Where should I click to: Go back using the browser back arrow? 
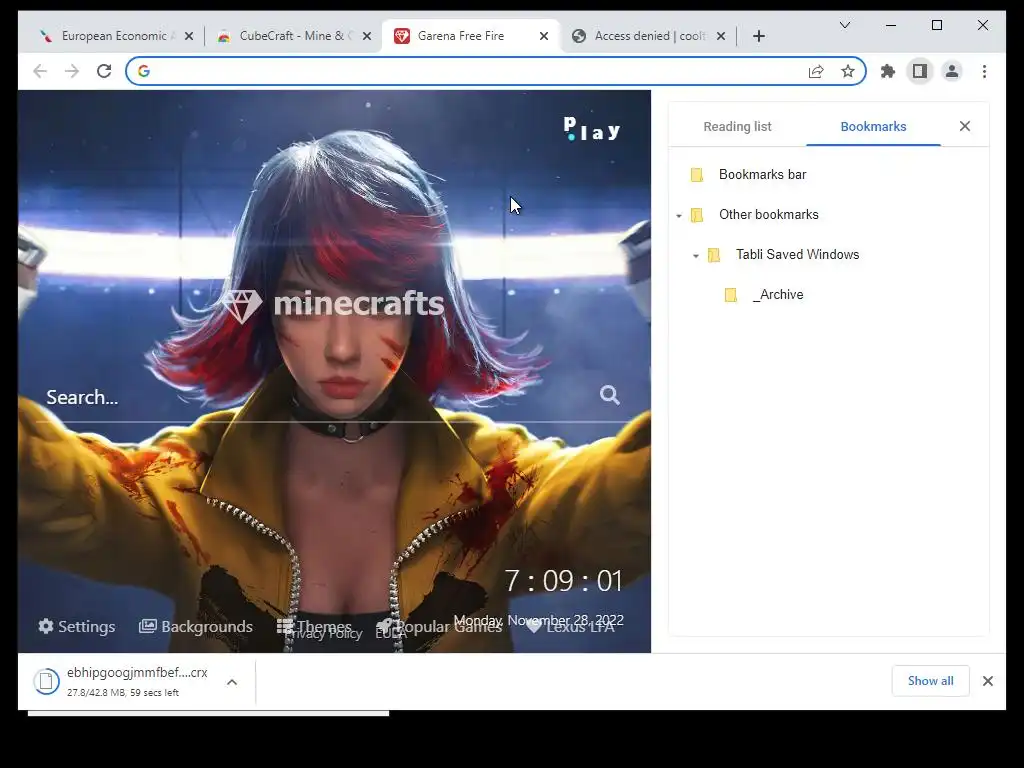40,71
